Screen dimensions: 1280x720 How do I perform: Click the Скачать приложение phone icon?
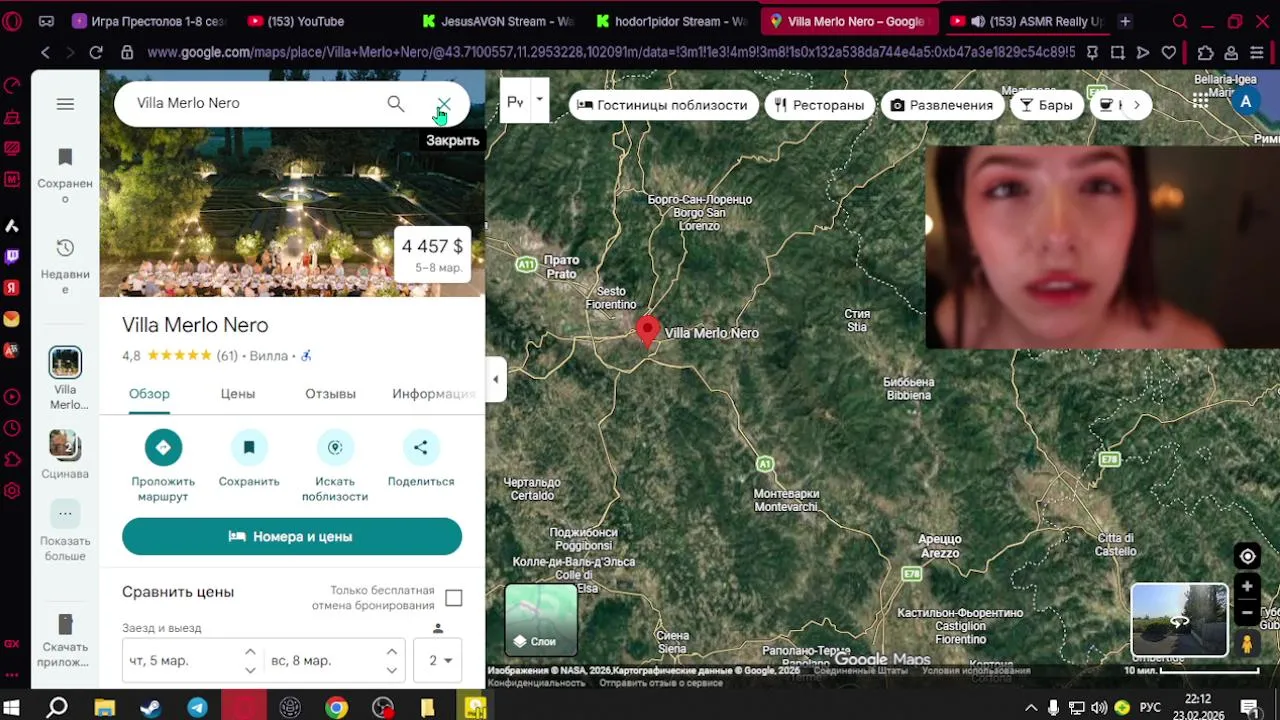(x=65, y=624)
